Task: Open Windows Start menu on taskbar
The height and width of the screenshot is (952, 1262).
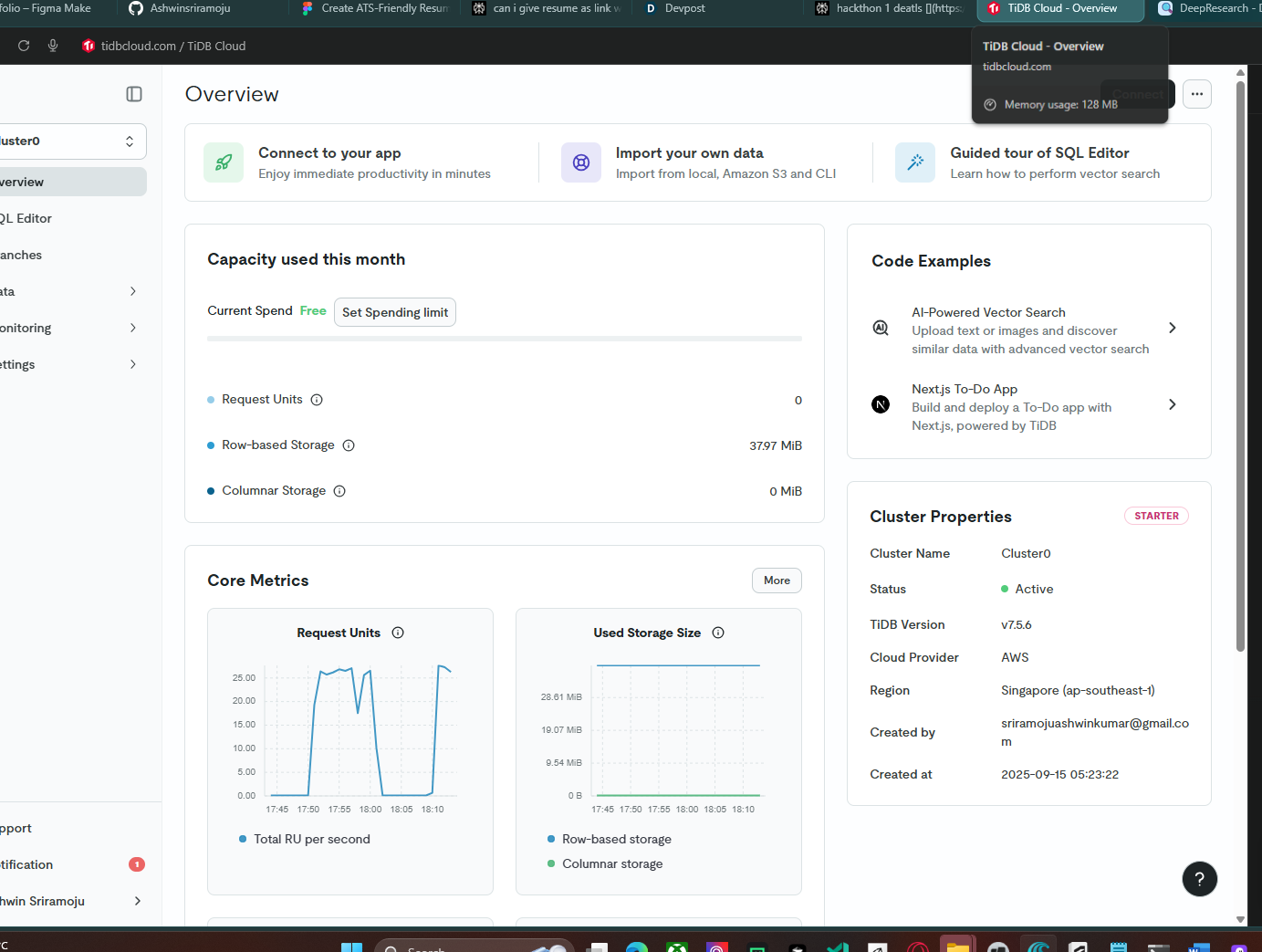Action: point(352,948)
